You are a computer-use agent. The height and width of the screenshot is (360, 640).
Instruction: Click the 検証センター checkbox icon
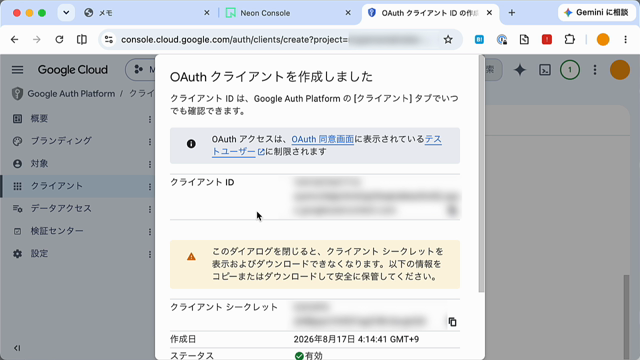(17, 231)
